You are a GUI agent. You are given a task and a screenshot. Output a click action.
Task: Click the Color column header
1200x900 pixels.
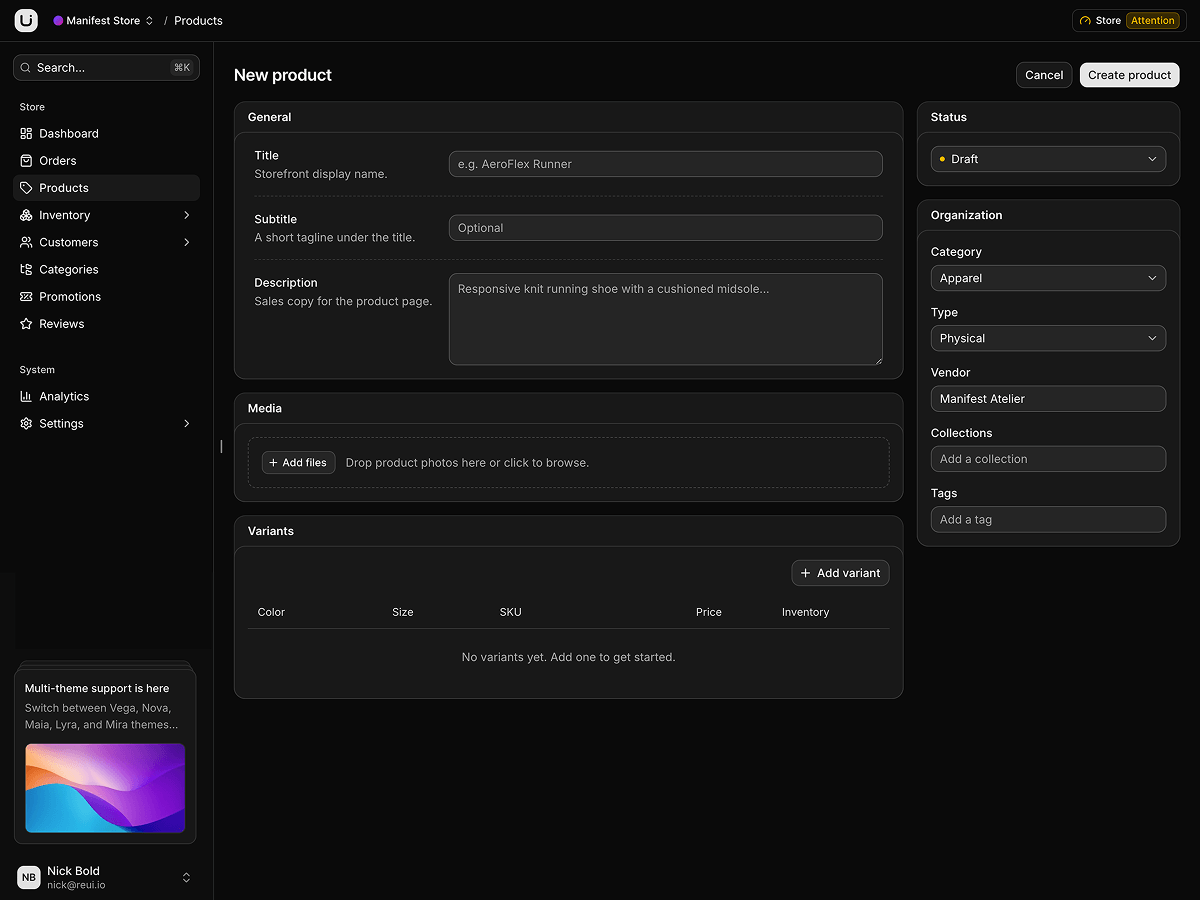point(271,612)
